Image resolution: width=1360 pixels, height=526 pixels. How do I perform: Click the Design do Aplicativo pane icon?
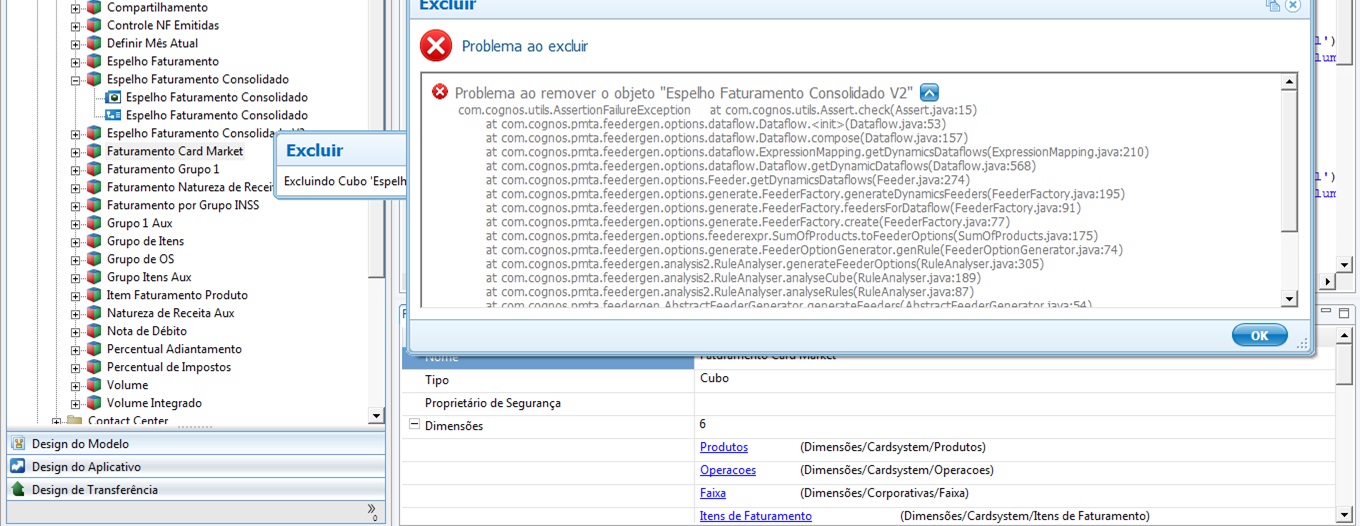click(x=18, y=467)
